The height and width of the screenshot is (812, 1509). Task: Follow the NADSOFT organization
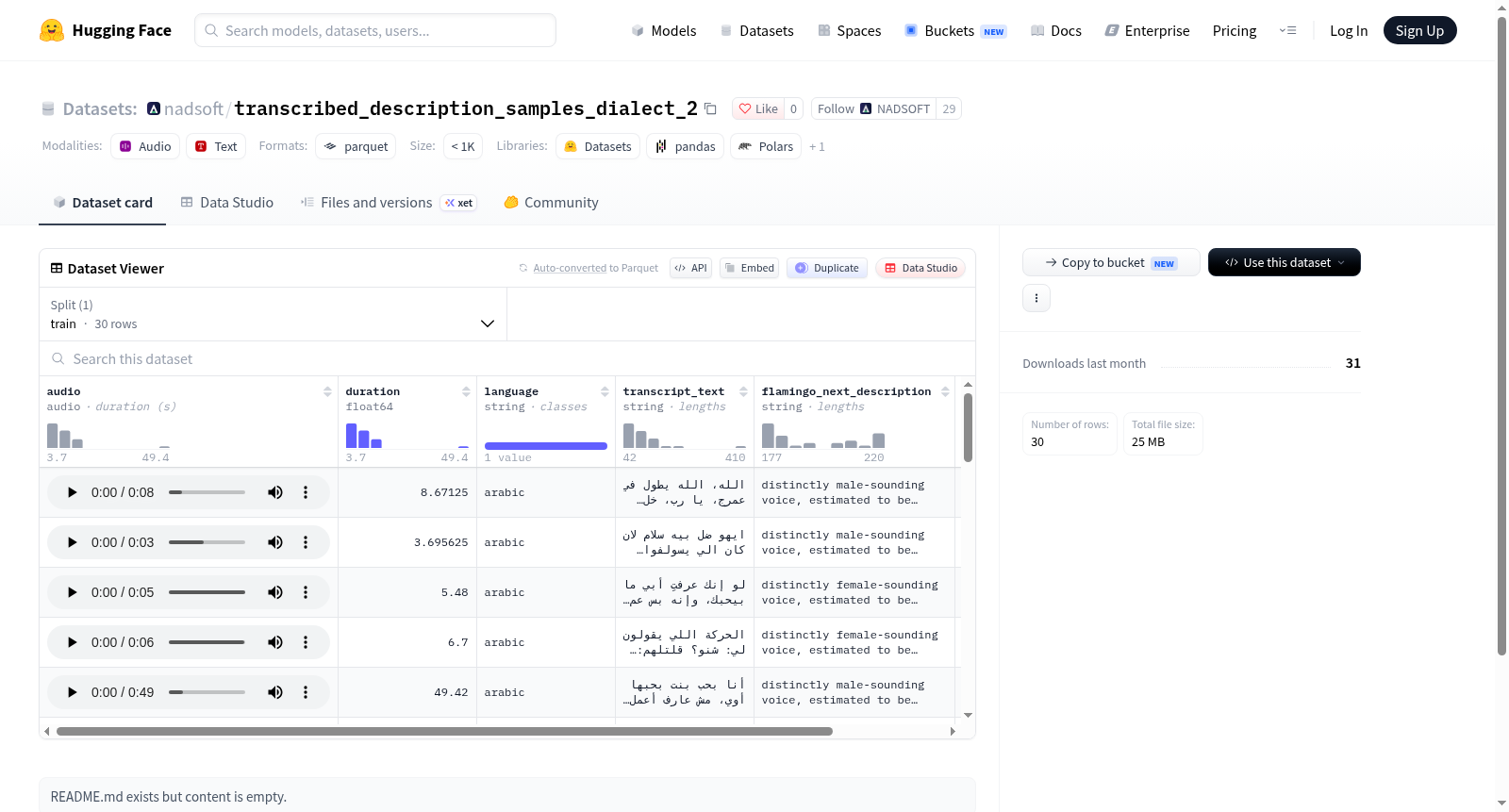pos(873,108)
